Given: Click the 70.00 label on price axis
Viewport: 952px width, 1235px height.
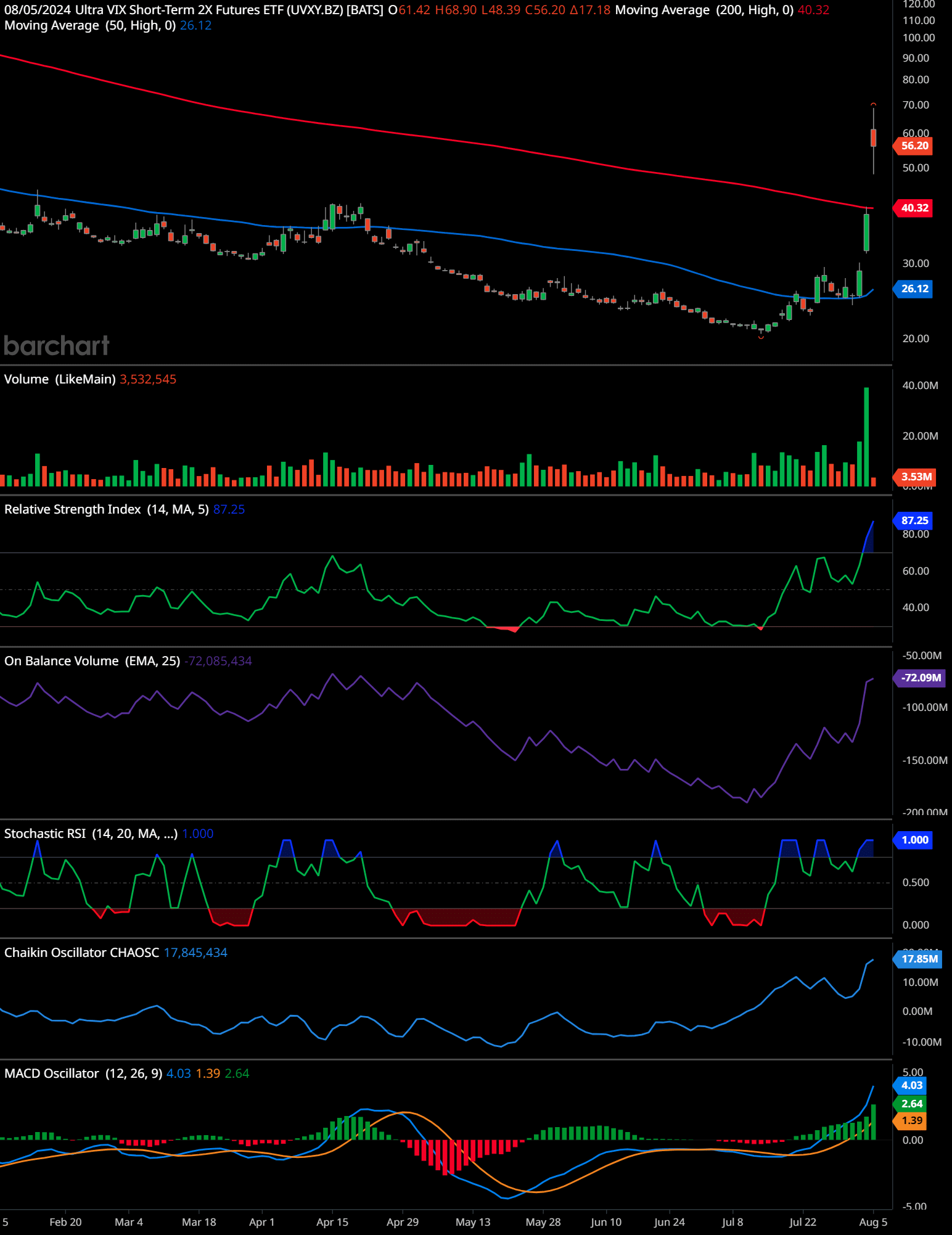Looking at the screenshot, I should tap(916, 105).
